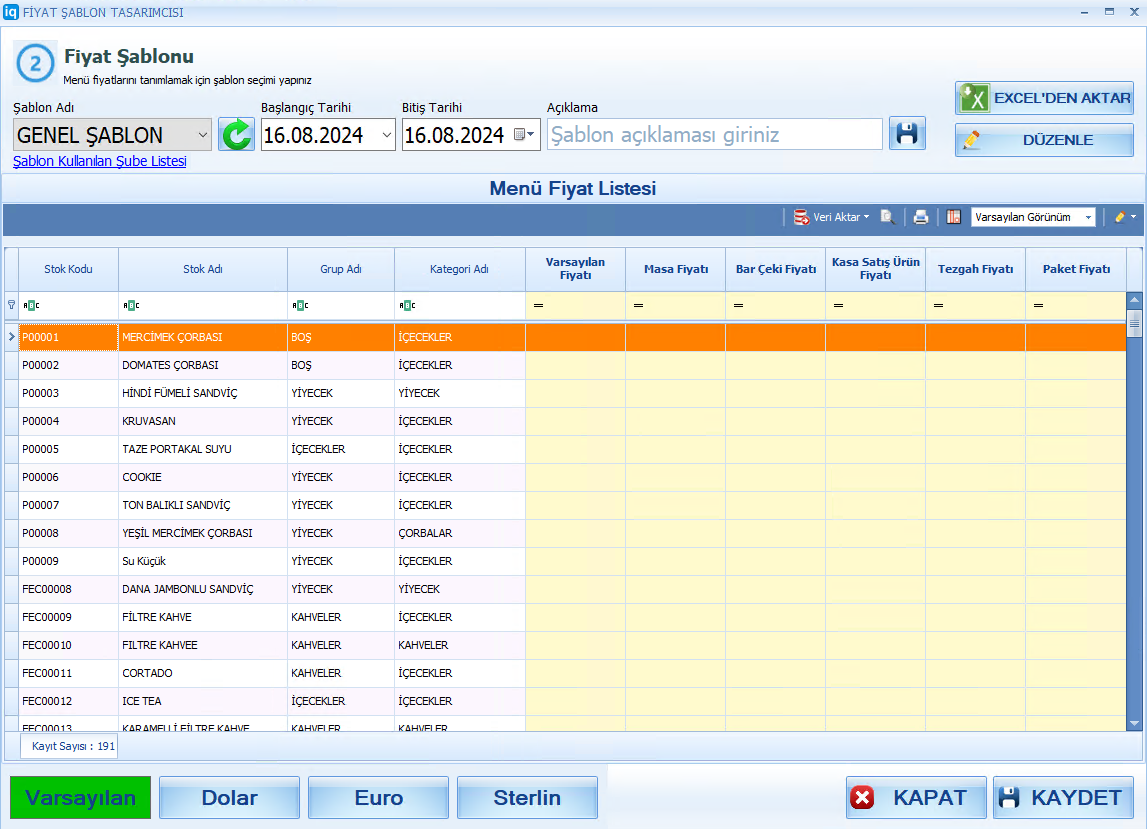Sort by the Grup Adı column header

tap(341, 269)
